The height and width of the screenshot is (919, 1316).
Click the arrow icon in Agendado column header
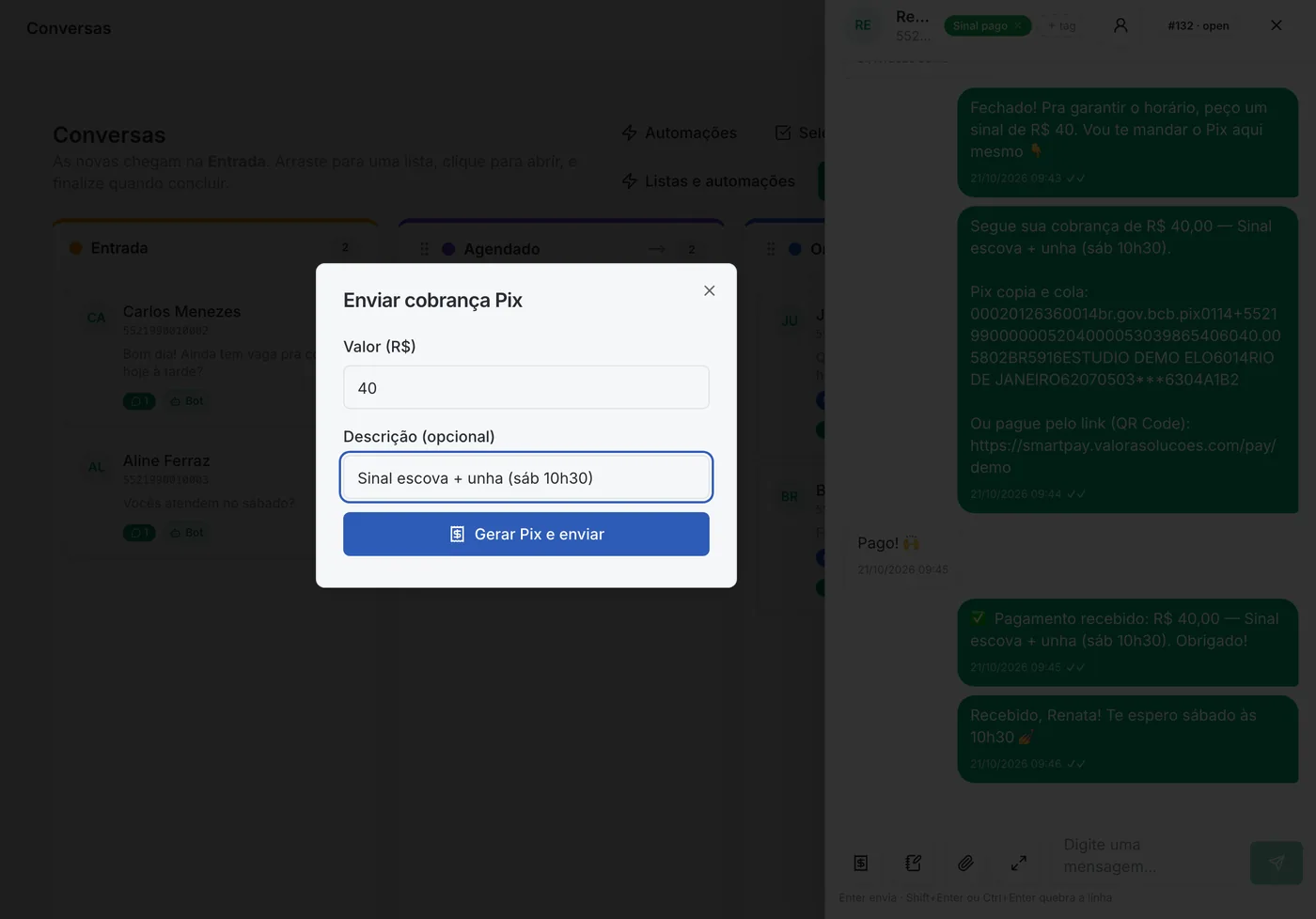pos(657,249)
